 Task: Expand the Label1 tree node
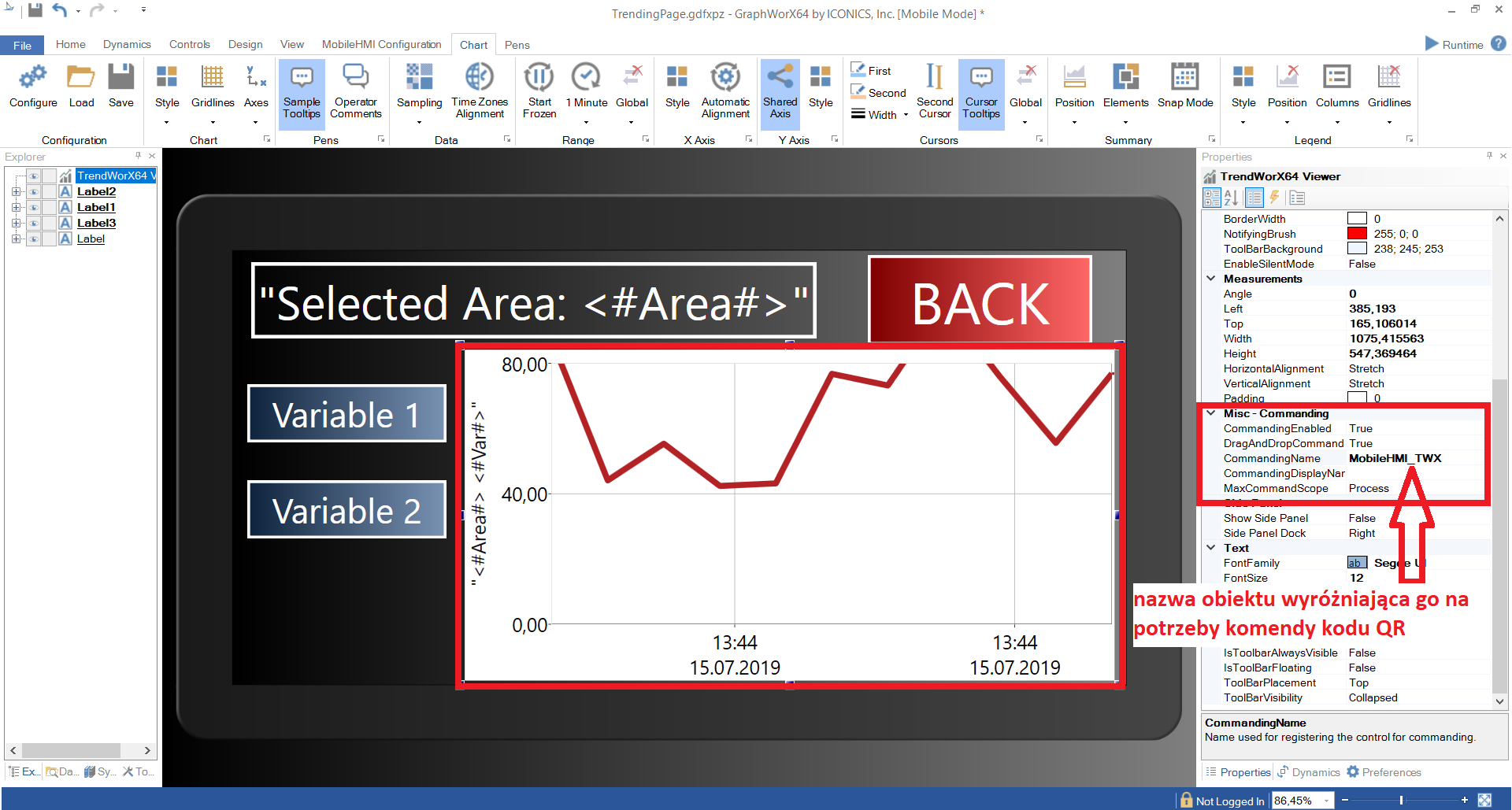(x=16, y=207)
